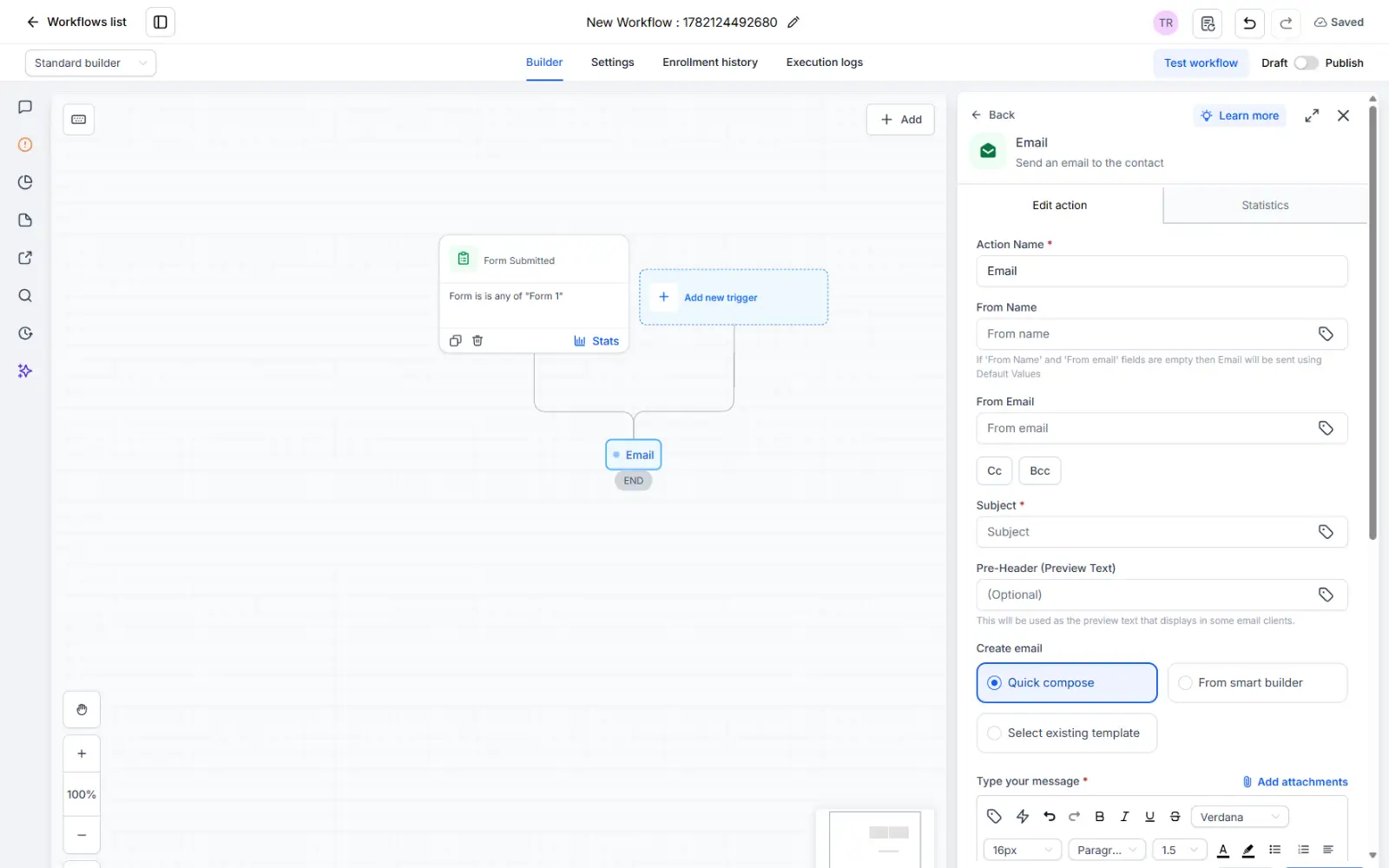Insert custom value tag in From email
The width and height of the screenshot is (1389, 868).
pos(1326,428)
